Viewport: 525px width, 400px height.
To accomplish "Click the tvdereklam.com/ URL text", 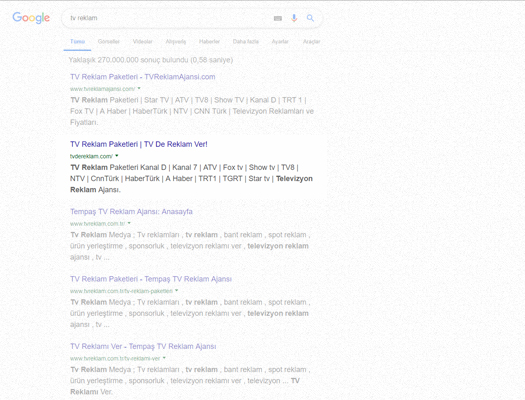I will [x=91, y=156].
